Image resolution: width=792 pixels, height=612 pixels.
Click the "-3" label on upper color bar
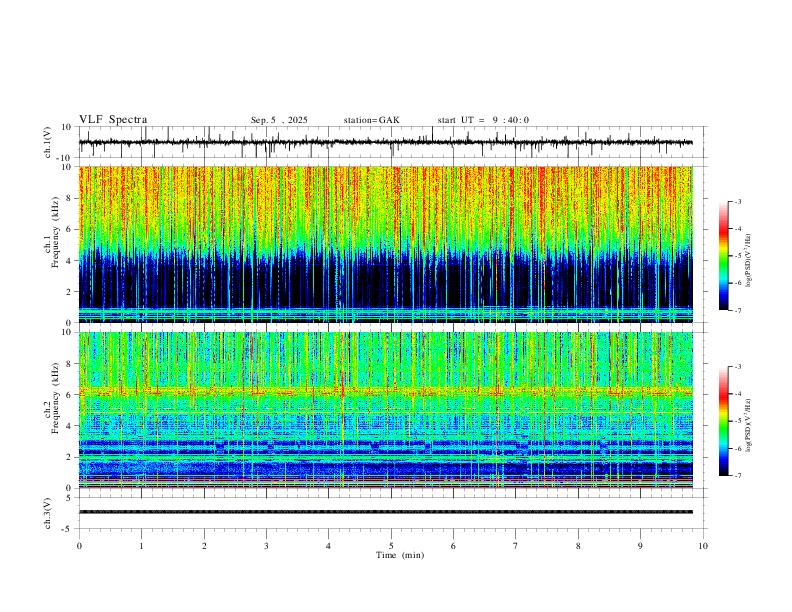point(737,201)
